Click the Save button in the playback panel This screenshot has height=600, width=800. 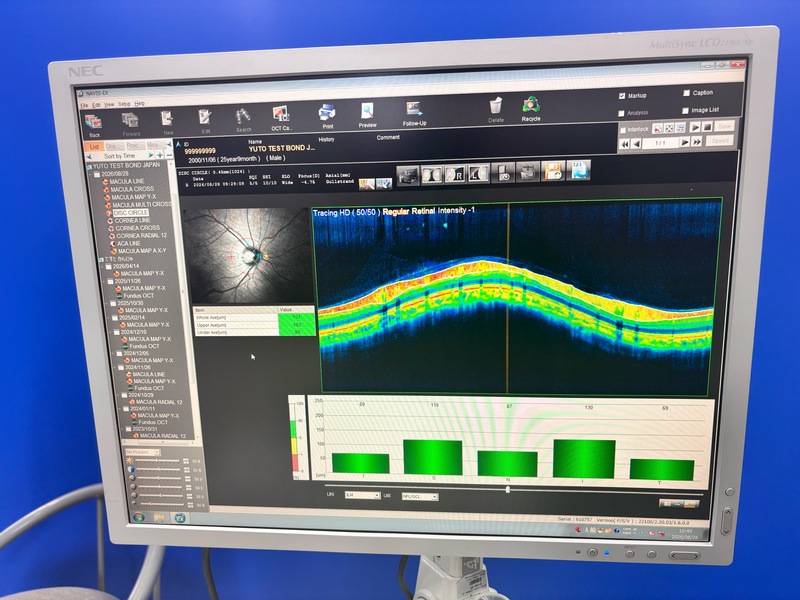(724, 126)
